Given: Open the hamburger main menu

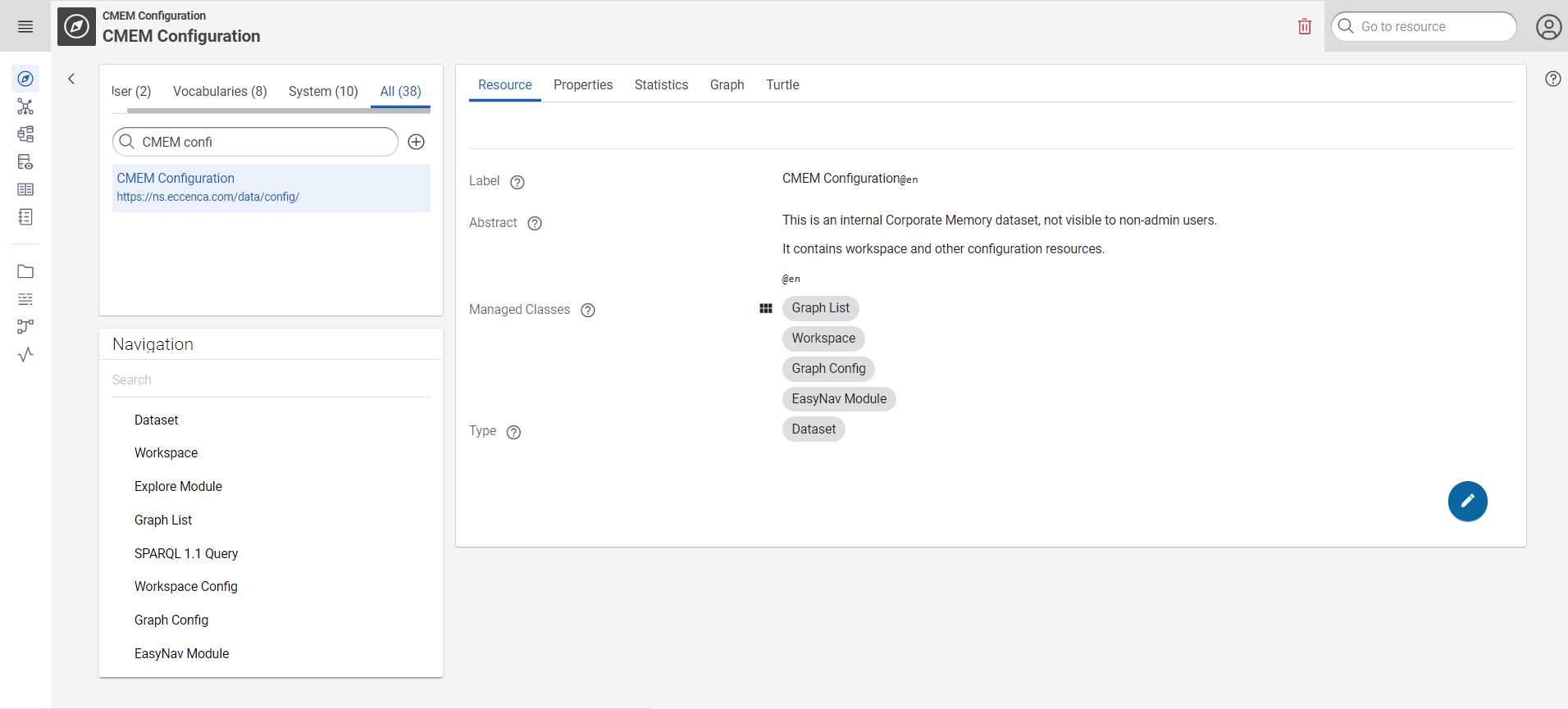Looking at the screenshot, I should pyautogui.click(x=25, y=27).
